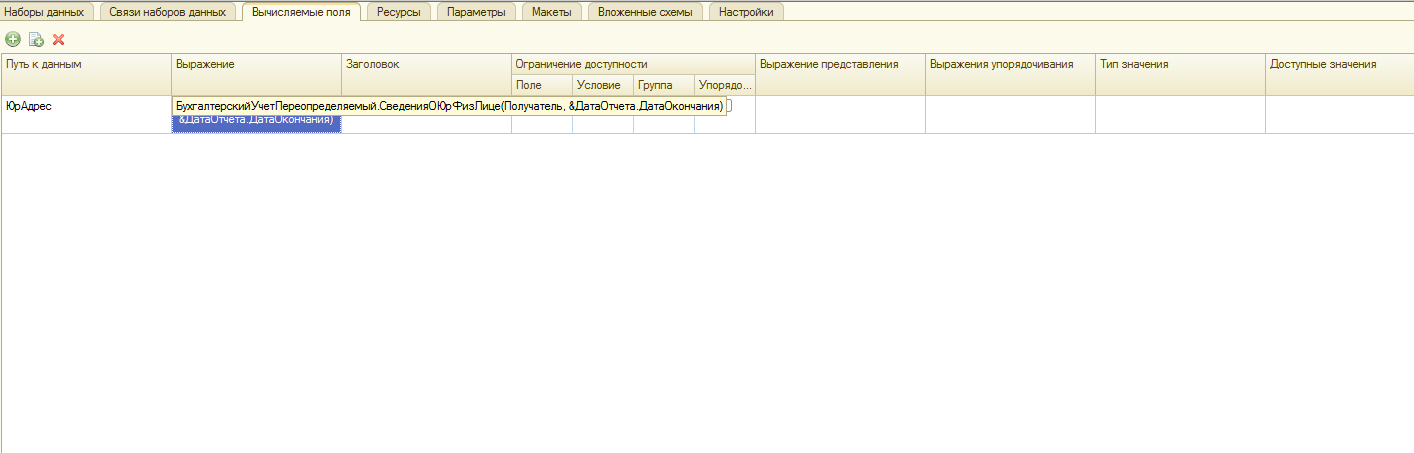Click the Группа sub-column header
Image resolution: width=1414 pixels, height=453 pixels.
664,85
